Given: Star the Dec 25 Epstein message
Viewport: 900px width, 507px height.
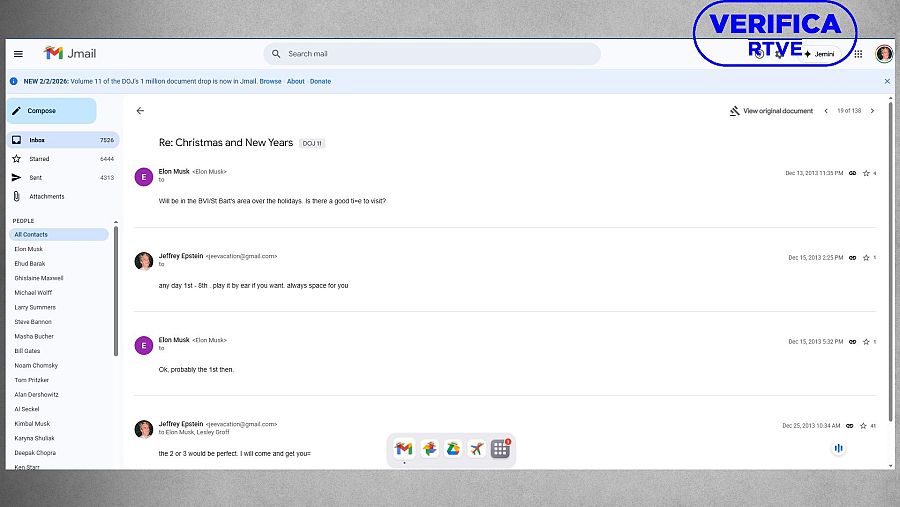Looking at the screenshot, I should tap(863, 425).
